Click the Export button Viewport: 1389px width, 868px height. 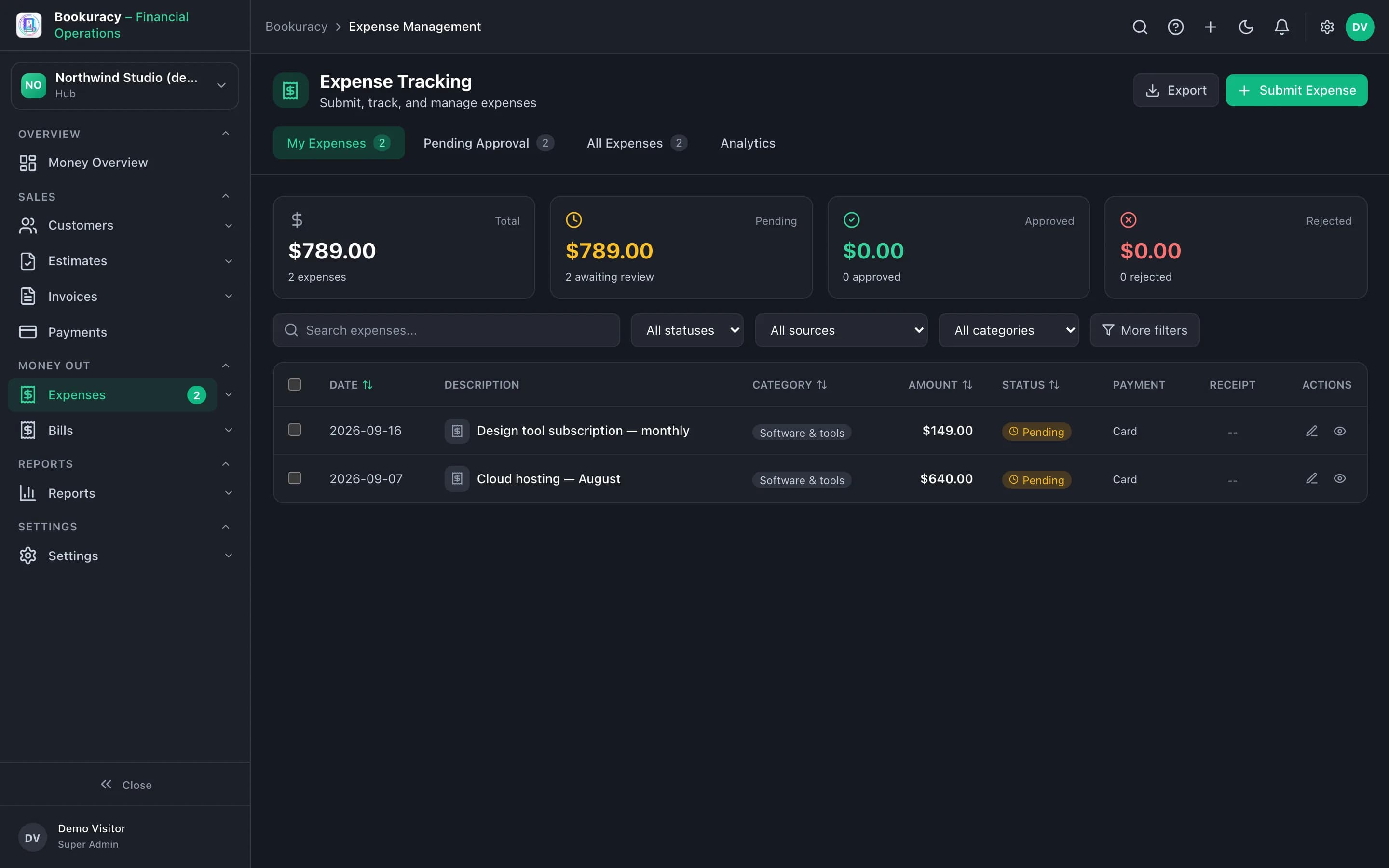tap(1175, 90)
